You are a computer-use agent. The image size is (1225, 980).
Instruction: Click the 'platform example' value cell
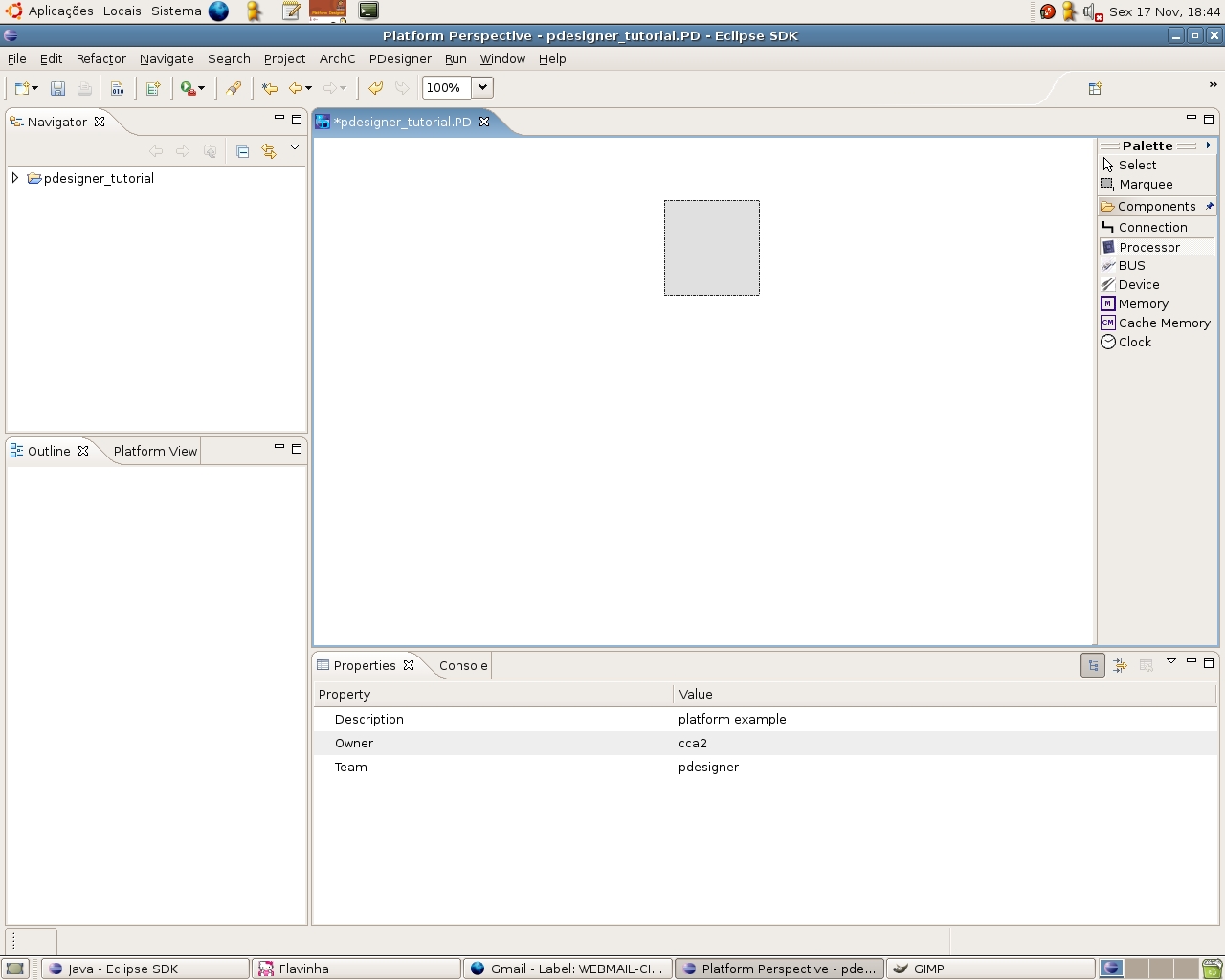tap(732, 719)
